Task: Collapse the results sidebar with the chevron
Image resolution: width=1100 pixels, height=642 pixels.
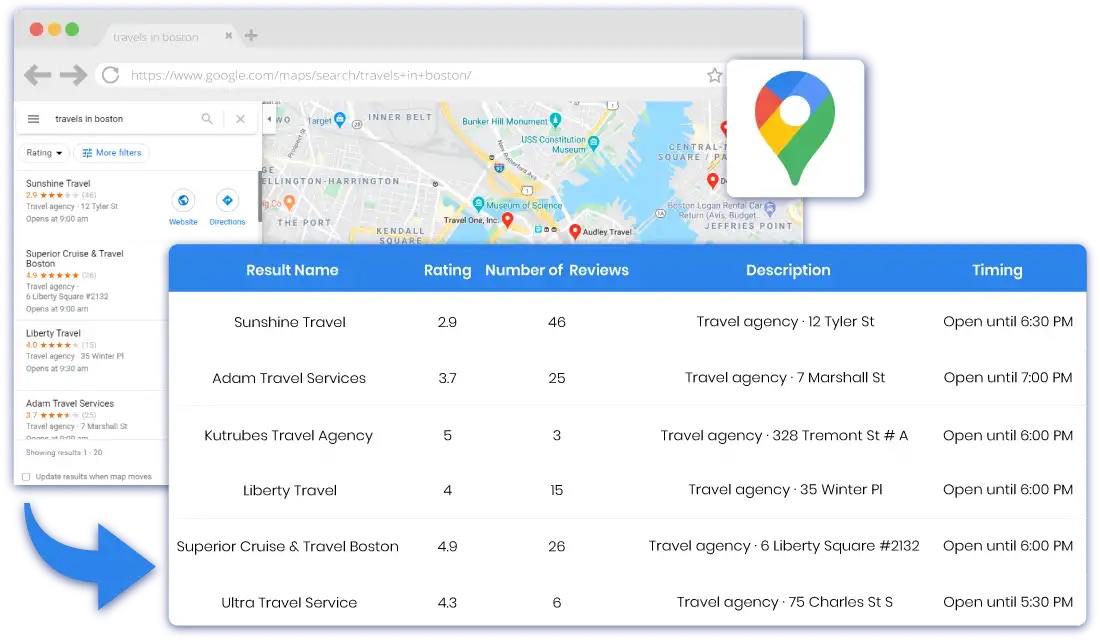Action: pyautogui.click(x=270, y=117)
